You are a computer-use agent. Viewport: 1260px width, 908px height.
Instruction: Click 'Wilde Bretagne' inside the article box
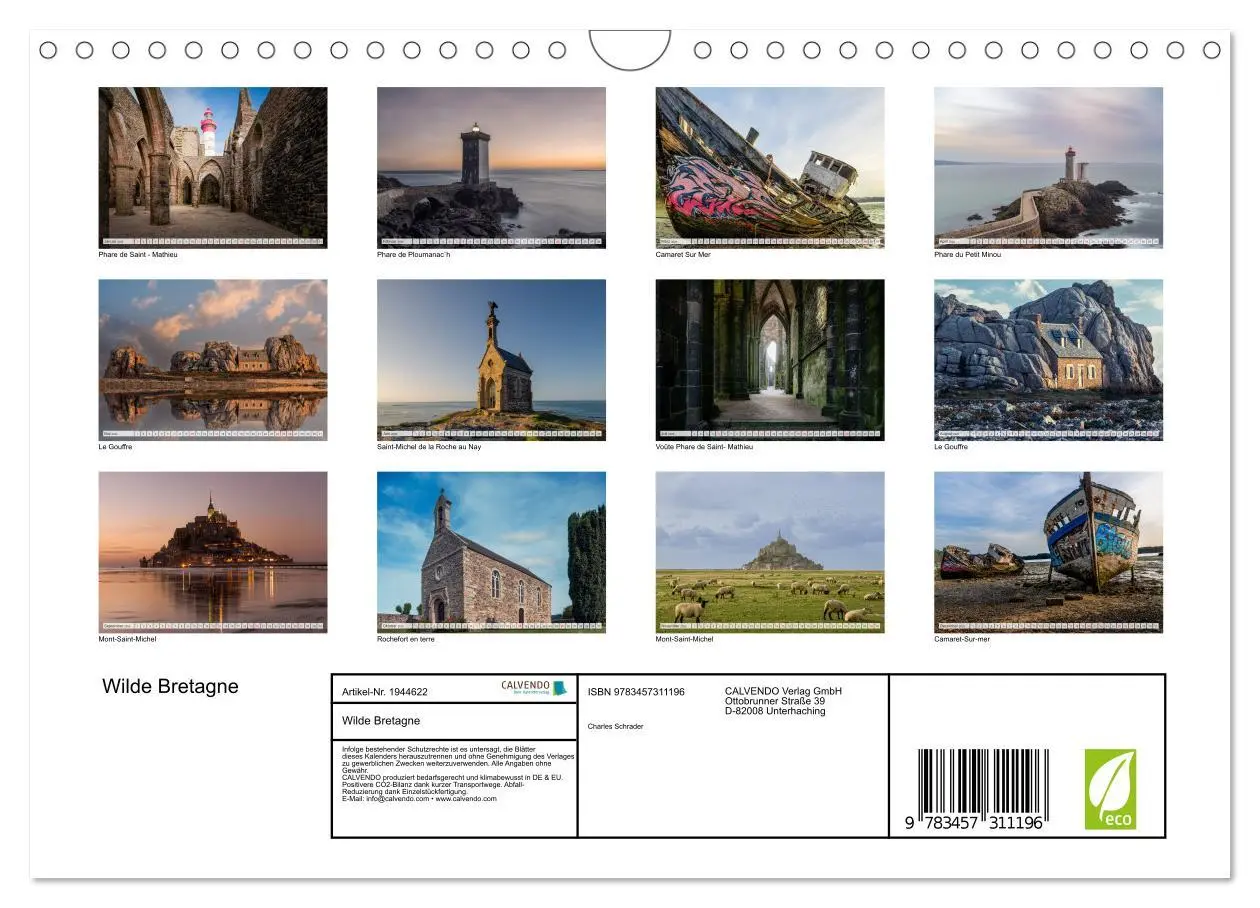[x=381, y=721]
